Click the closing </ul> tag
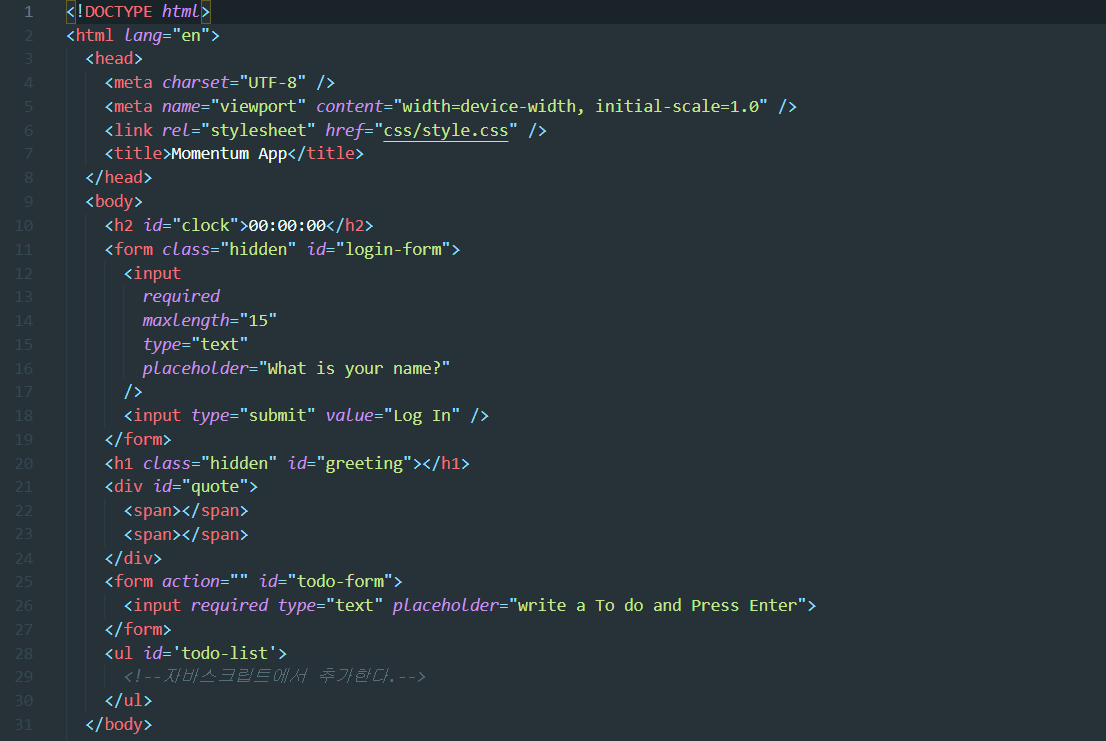The height and width of the screenshot is (741, 1106). pos(128,701)
